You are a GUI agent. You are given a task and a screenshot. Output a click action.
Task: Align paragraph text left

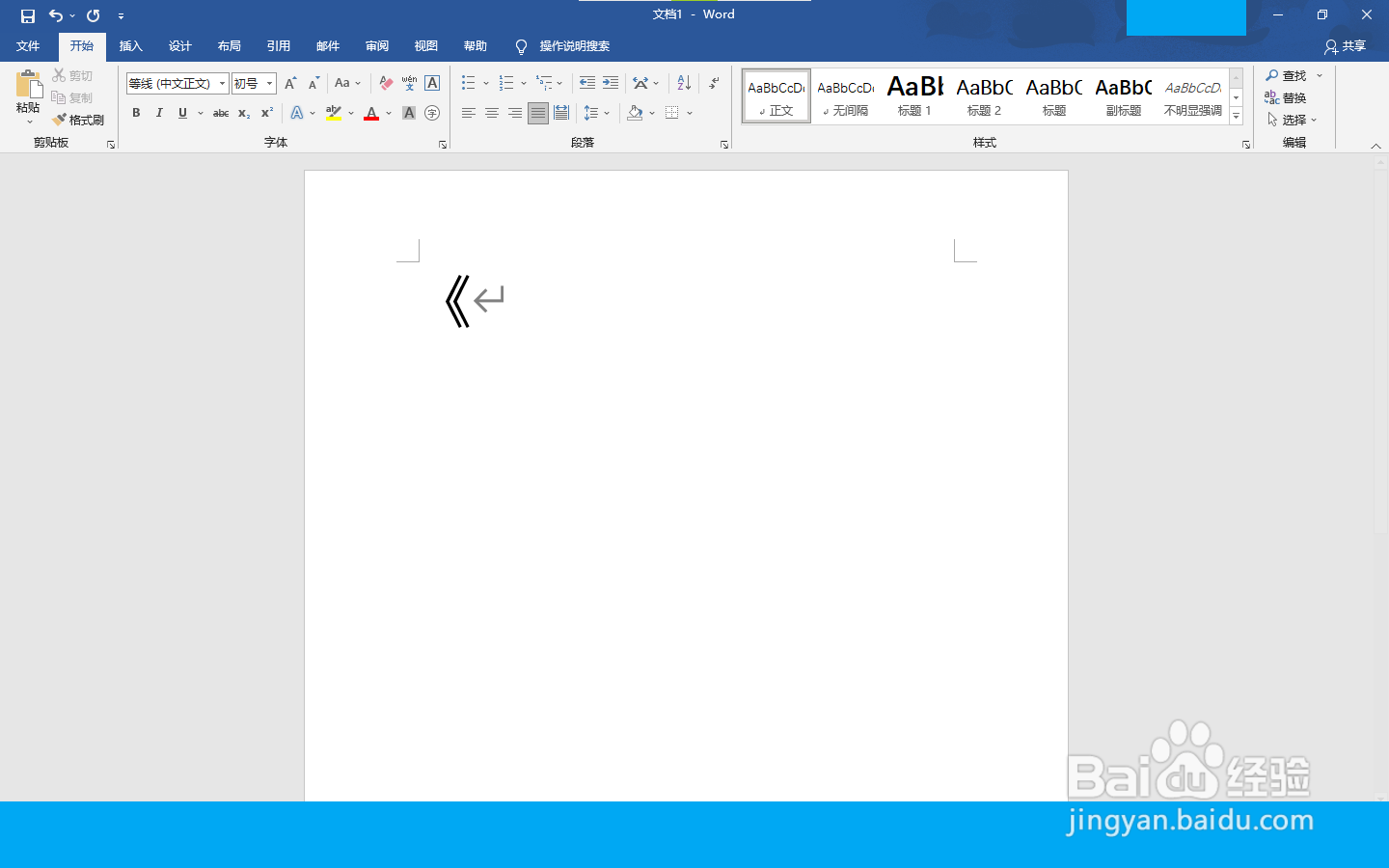(468, 113)
